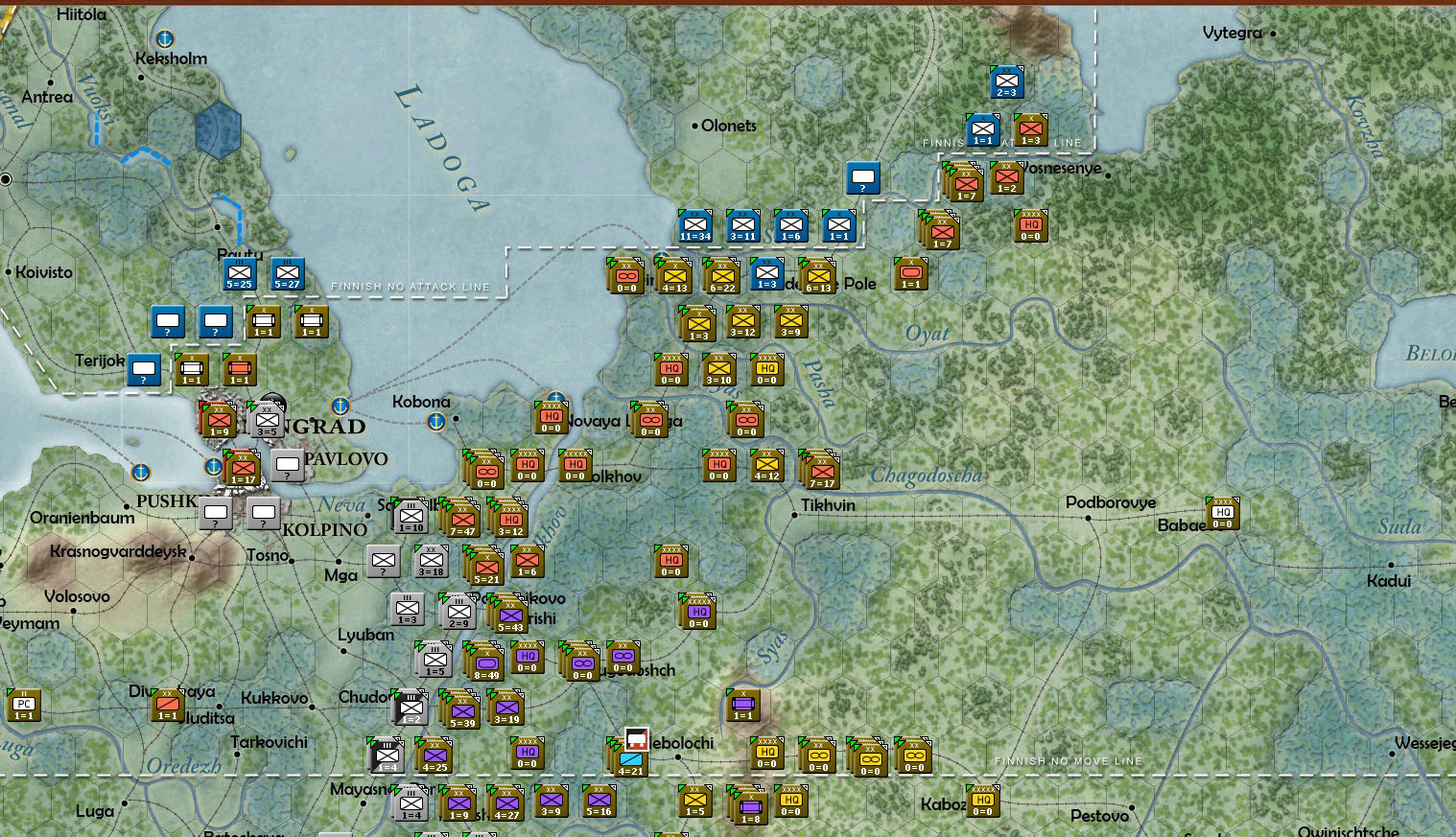The image size is (1456, 837).
Task: Select the yellow 4=13 infantry stack
Action: [x=673, y=276]
